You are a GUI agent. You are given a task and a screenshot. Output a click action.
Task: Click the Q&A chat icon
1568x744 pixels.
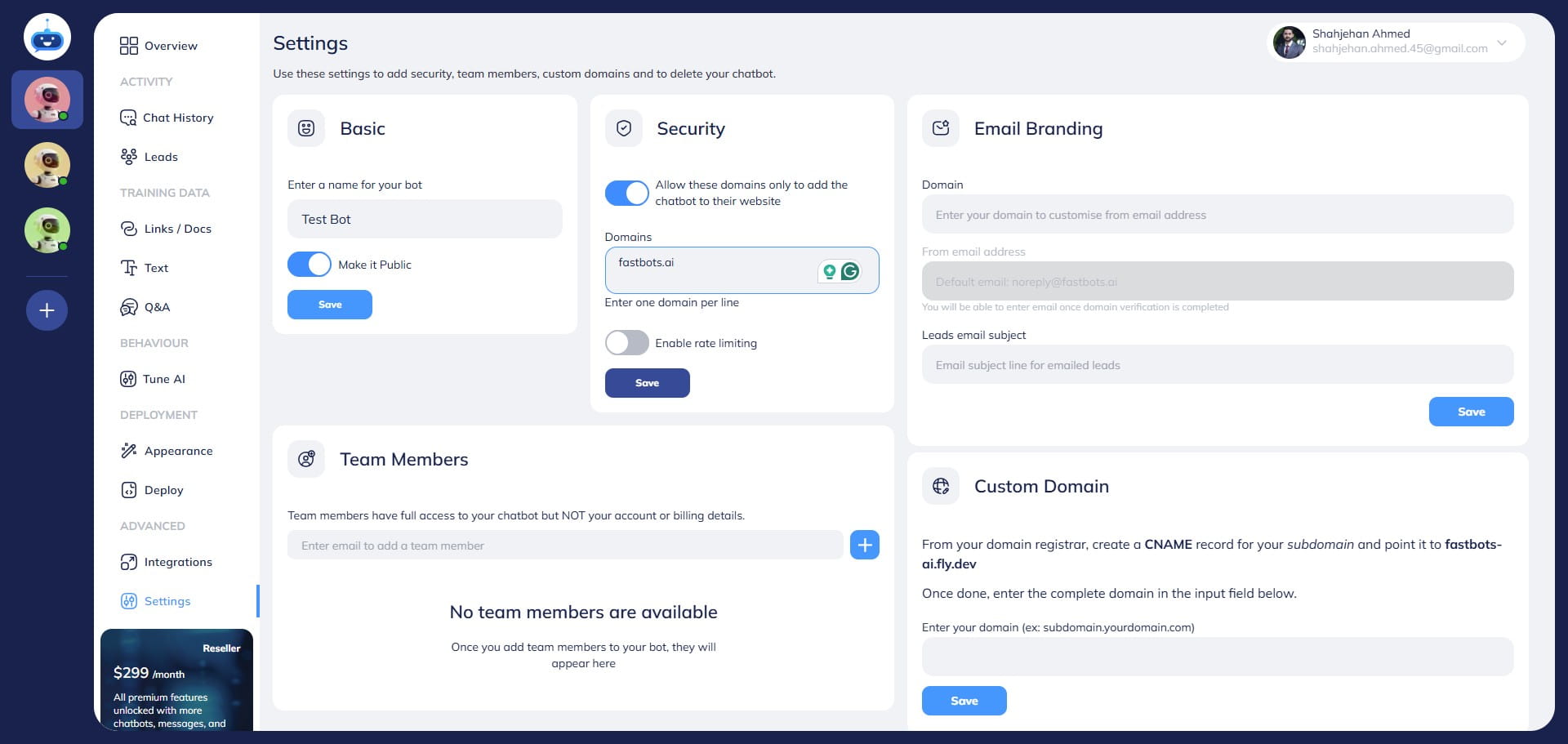click(129, 307)
